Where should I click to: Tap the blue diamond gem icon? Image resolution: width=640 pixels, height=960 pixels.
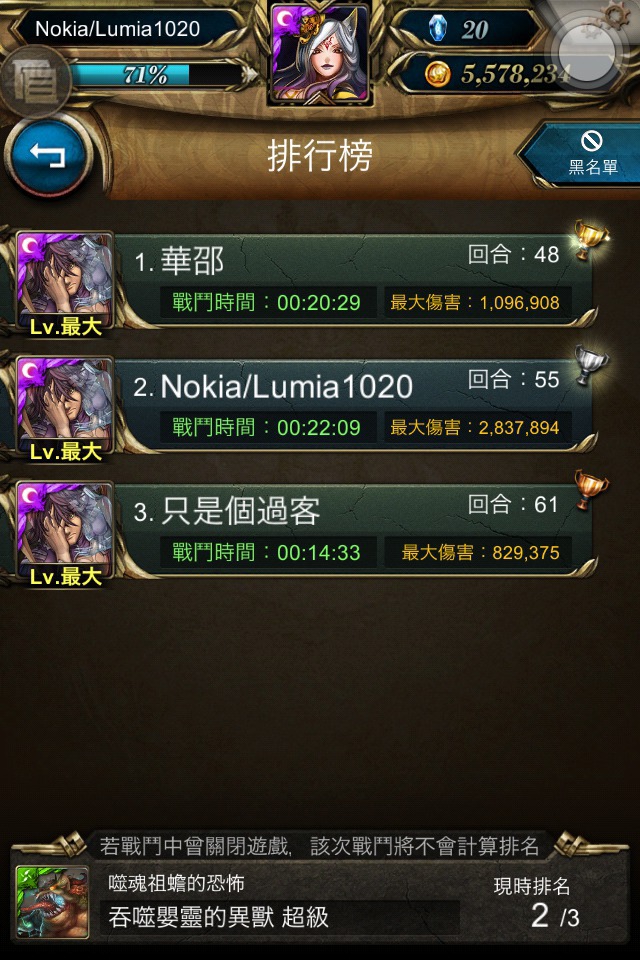click(x=437, y=29)
